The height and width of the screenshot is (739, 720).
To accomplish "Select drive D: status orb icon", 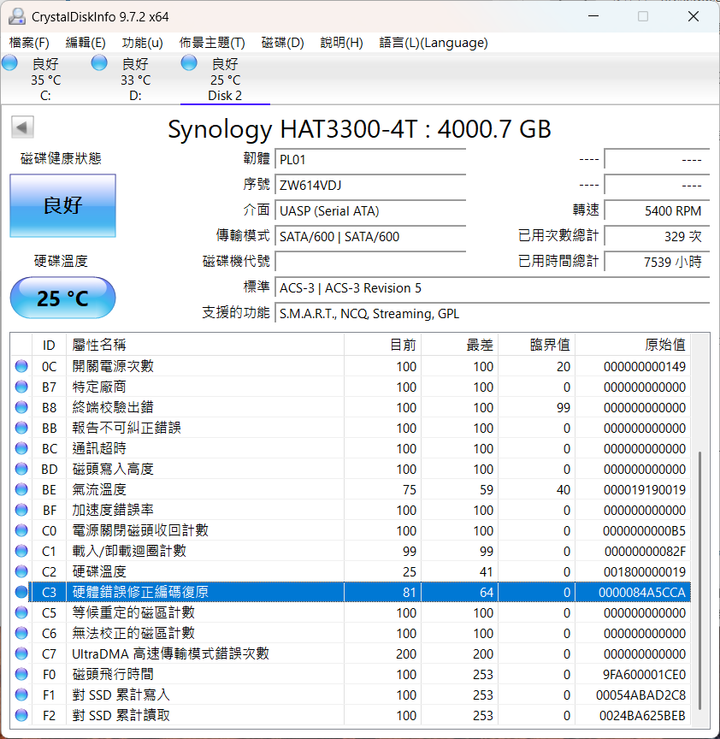I will click(x=99, y=63).
